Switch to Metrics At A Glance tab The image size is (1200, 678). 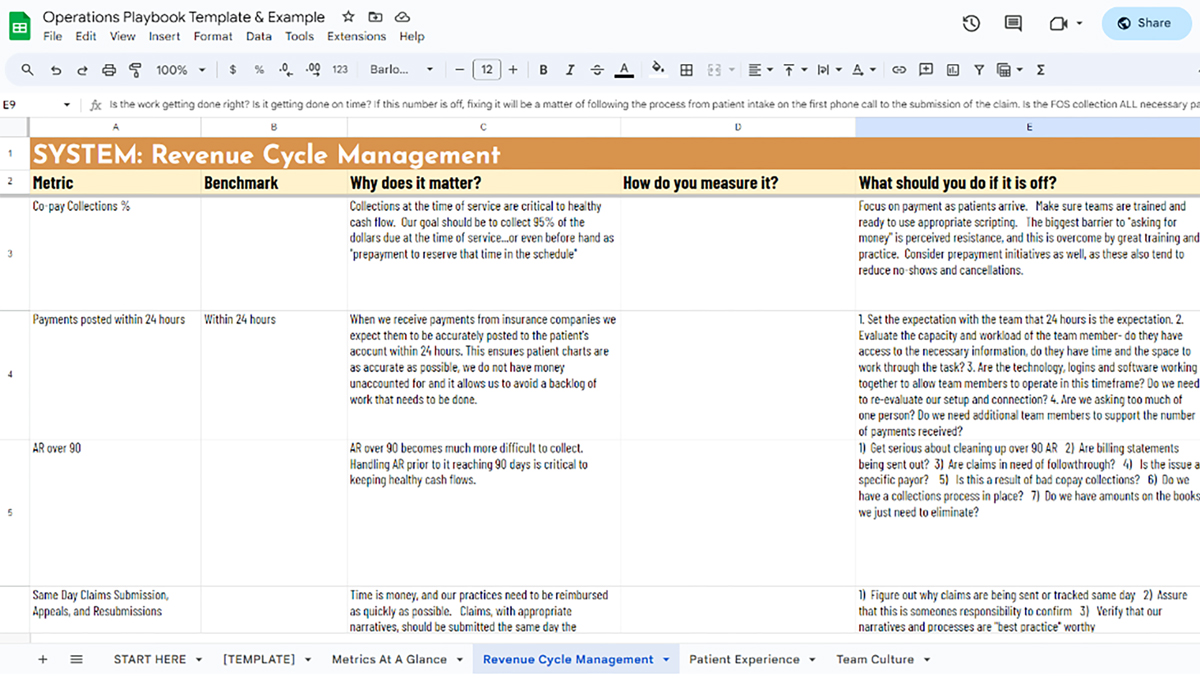397,659
